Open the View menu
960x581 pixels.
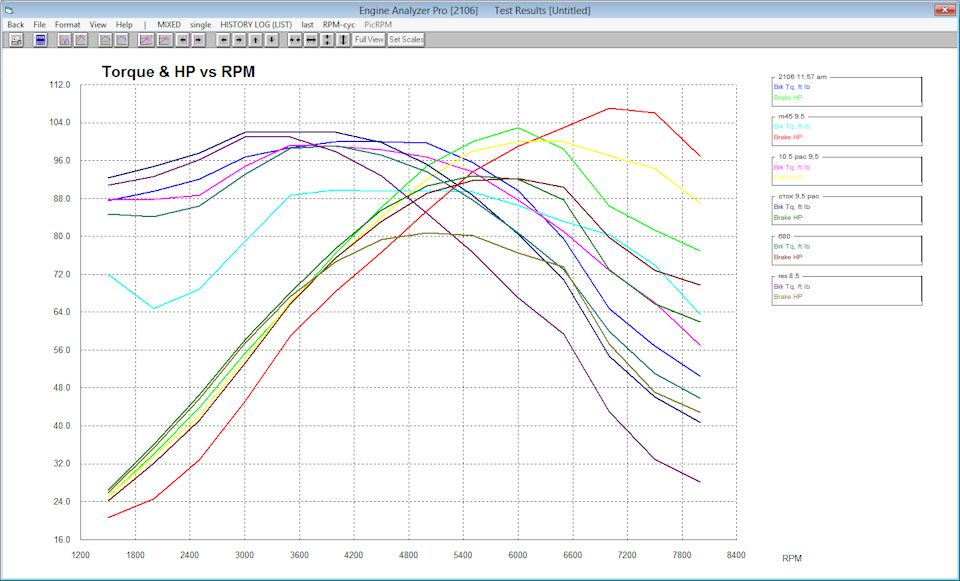[x=98, y=24]
